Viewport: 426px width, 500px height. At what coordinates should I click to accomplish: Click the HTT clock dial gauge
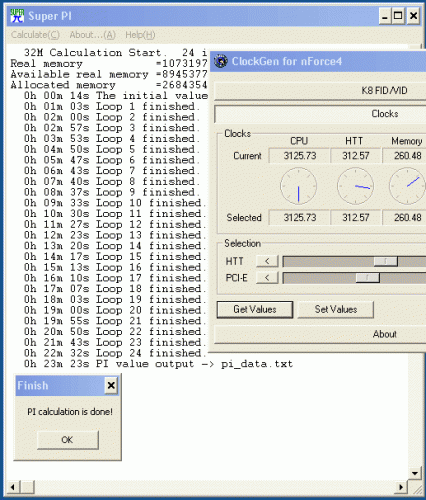click(355, 186)
